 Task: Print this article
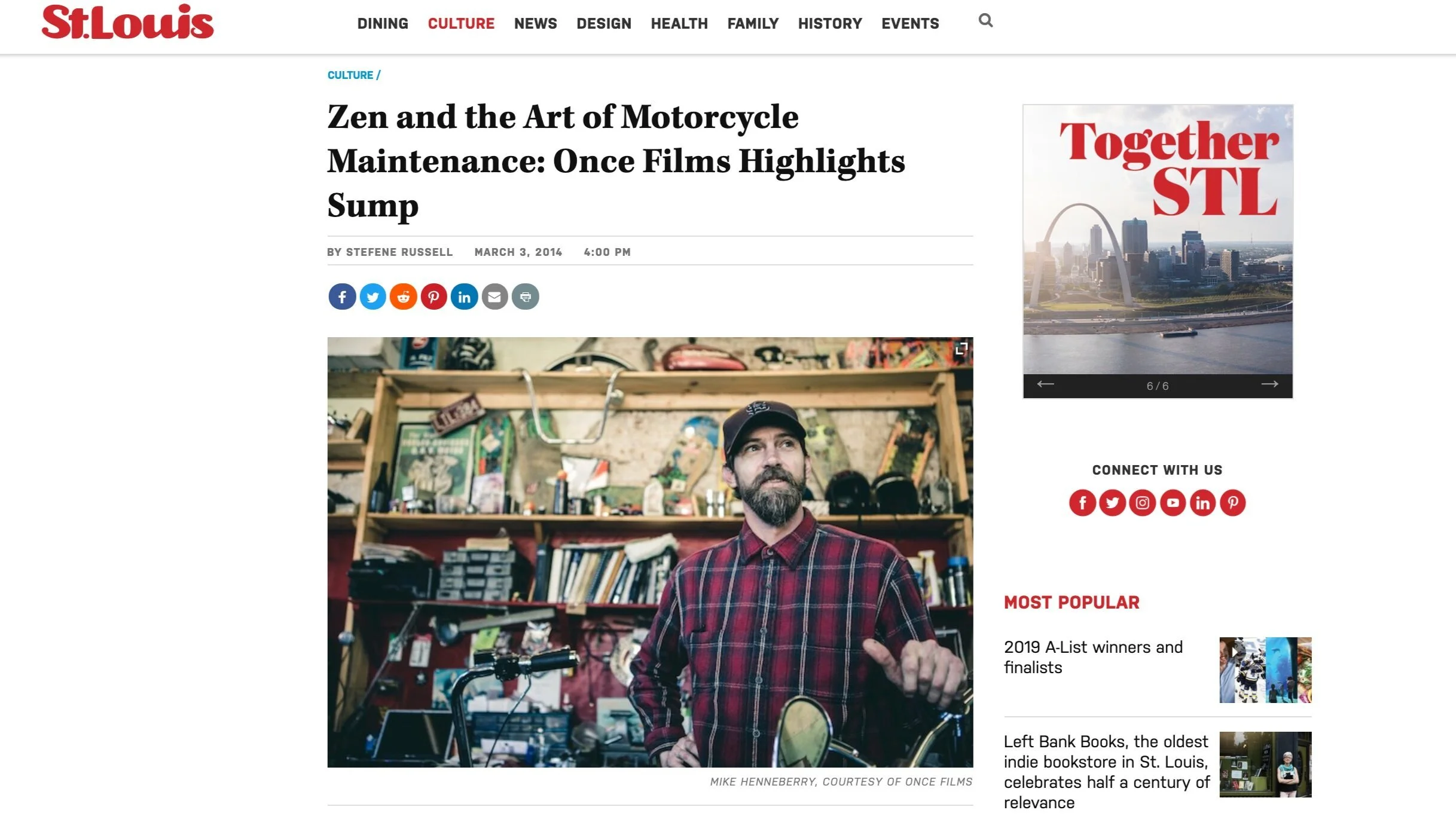525,297
